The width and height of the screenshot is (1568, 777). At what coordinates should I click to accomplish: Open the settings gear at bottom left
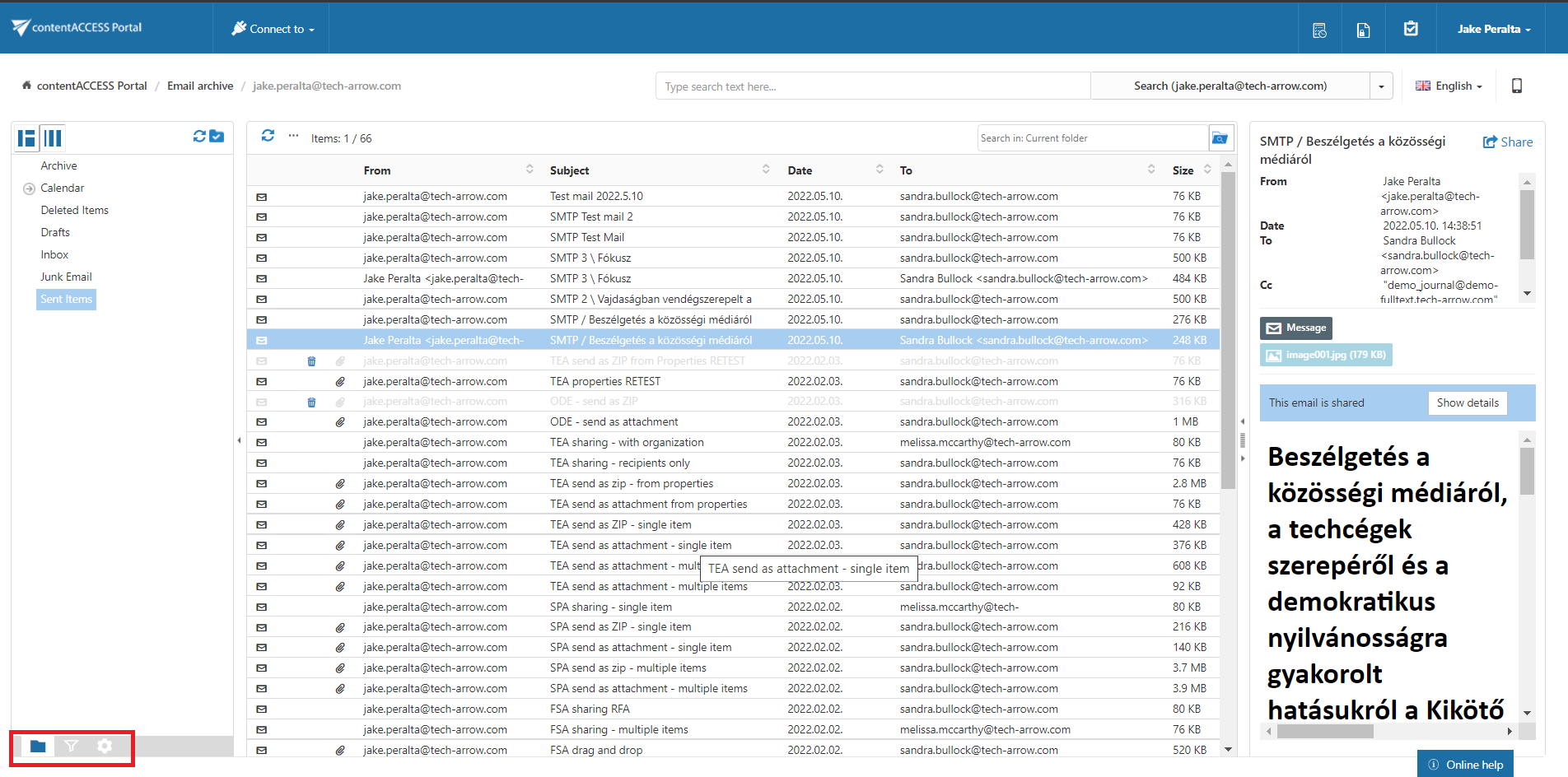(x=105, y=746)
